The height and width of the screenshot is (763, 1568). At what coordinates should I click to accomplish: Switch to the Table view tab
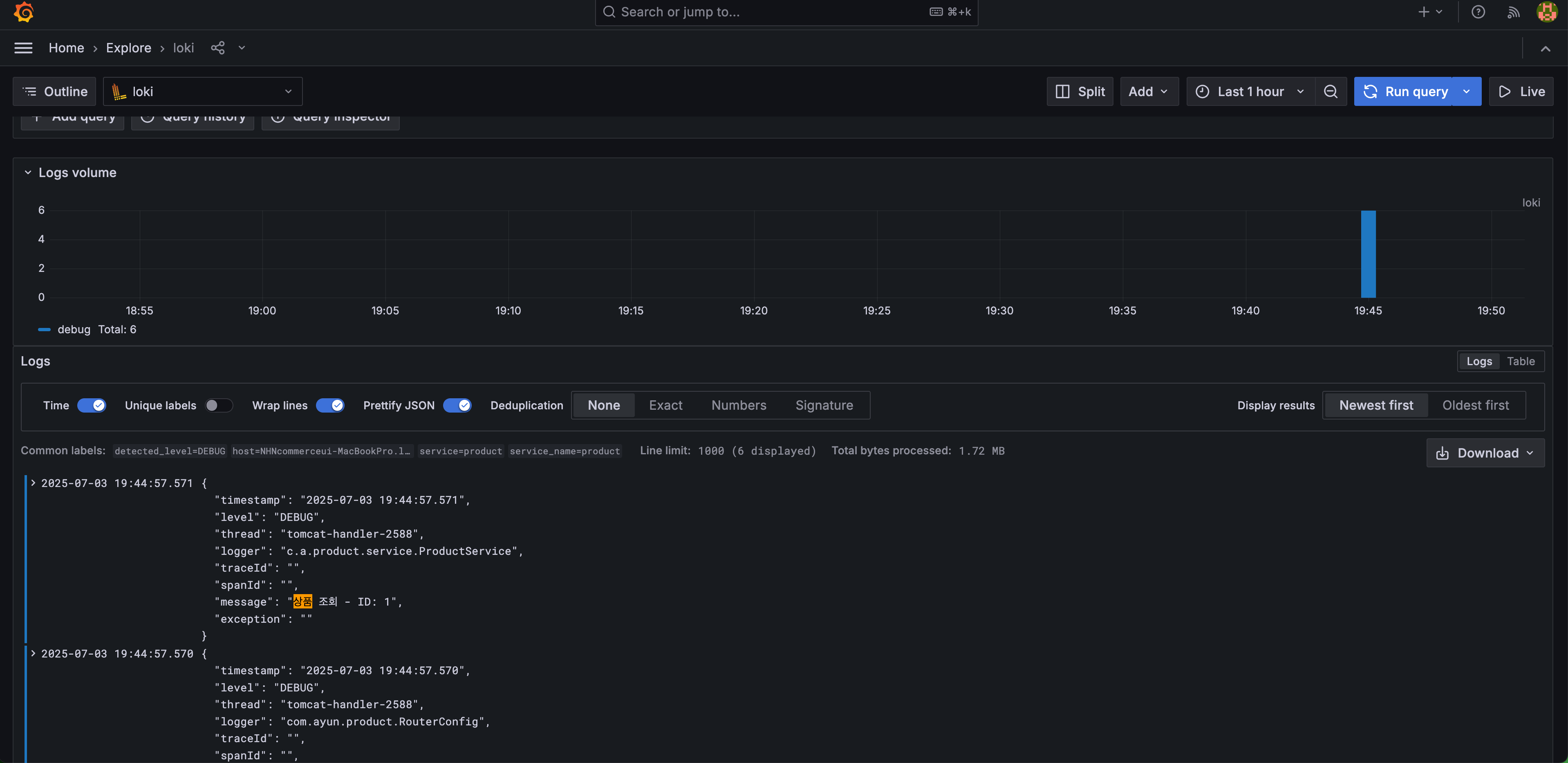(1521, 361)
